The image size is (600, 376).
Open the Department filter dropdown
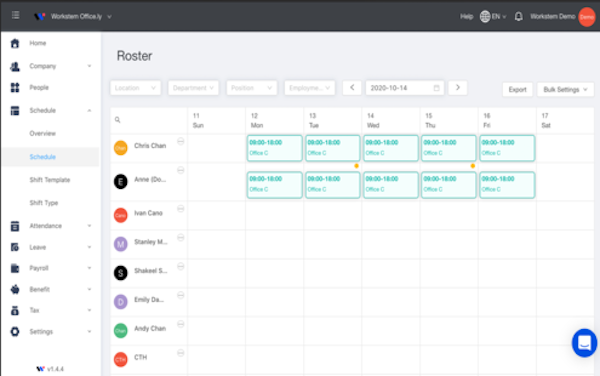click(x=193, y=88)
